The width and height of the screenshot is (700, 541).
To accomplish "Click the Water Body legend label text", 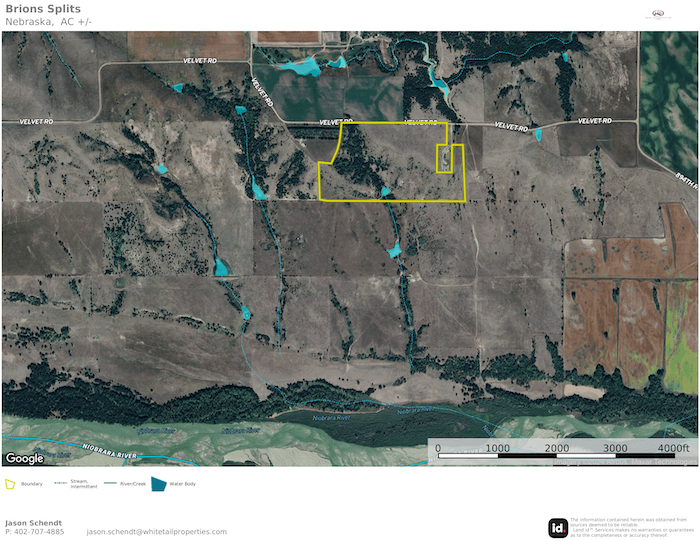I will tap(183, 484).
